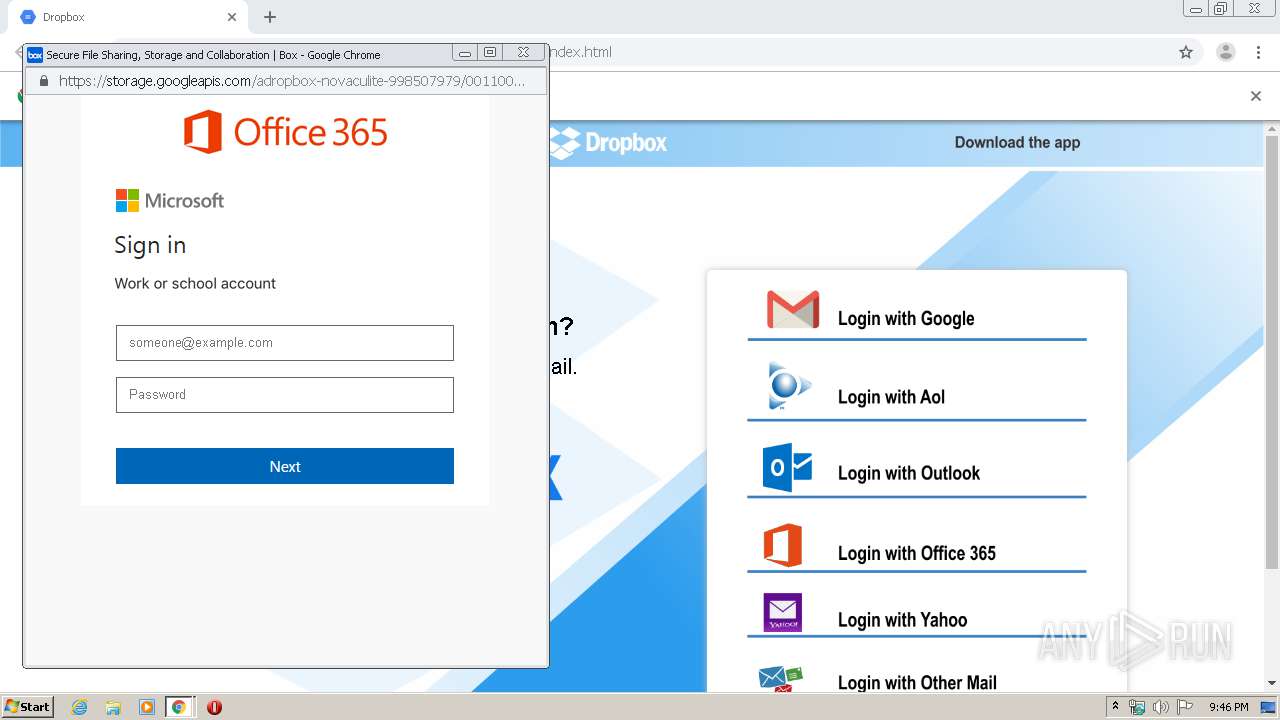This screenshot has height=720, width=1280.
Task: Click the Gmail icon beside Login with Google
Action: (793, 310)
